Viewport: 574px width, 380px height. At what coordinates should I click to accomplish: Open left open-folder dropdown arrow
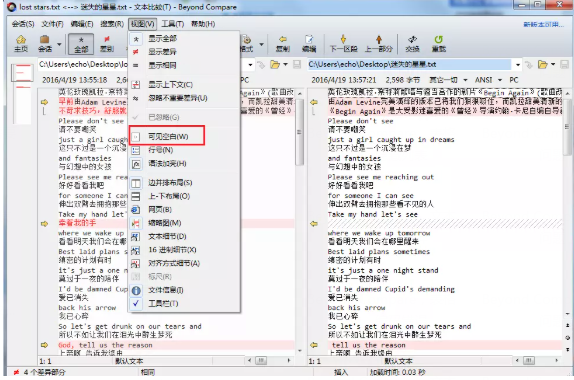(285, 65)
